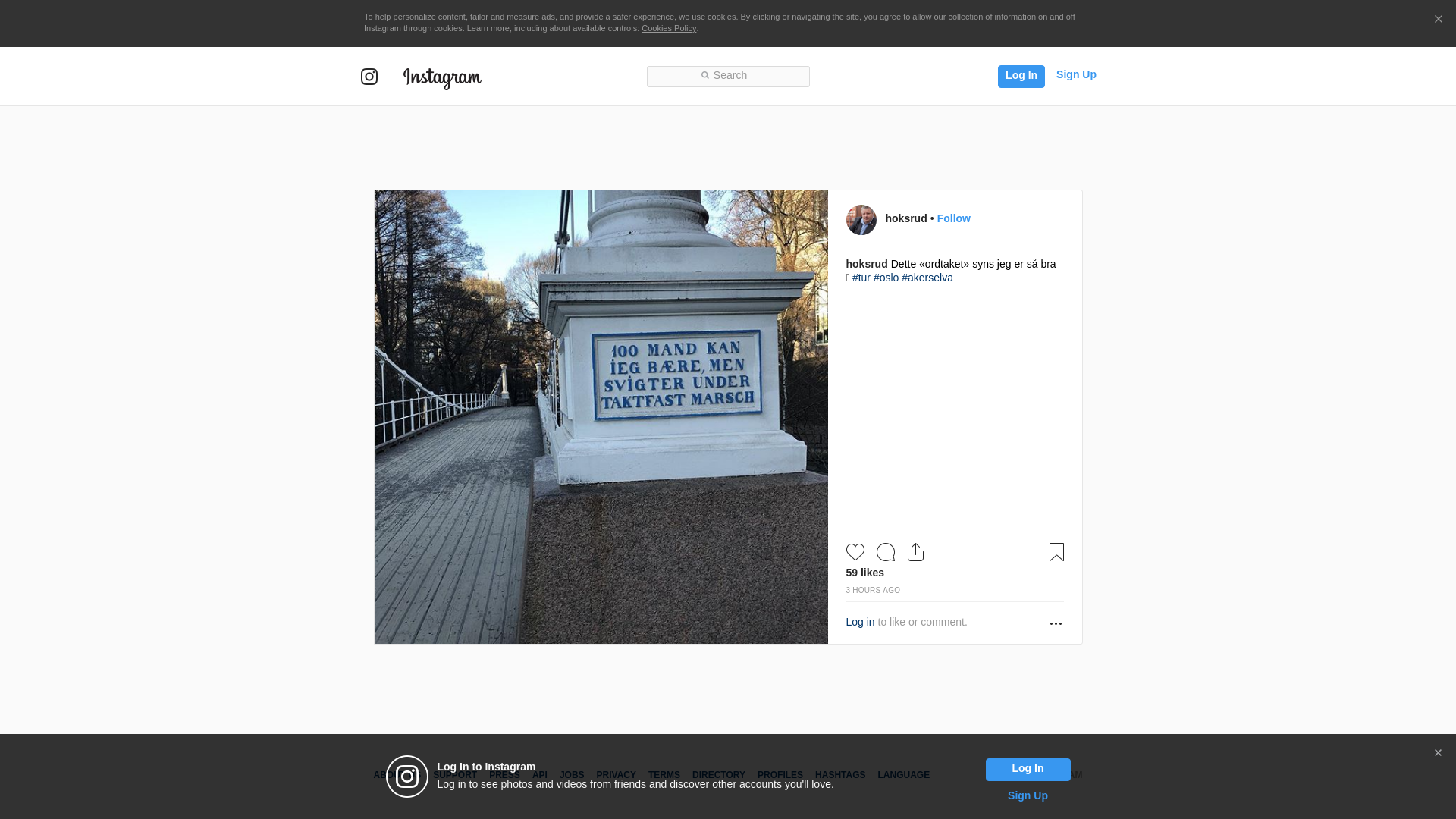This screenshot has height=819, width=1456.
Task: Focus the Search input field
Action: click(x=728, y=76)
